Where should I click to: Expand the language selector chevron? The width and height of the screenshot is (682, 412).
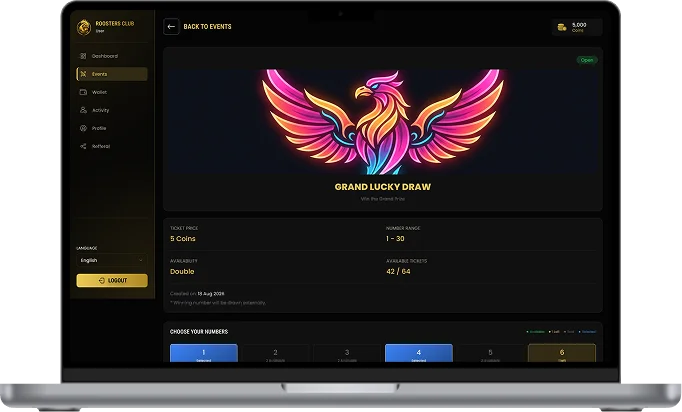(x=140, y=260)
